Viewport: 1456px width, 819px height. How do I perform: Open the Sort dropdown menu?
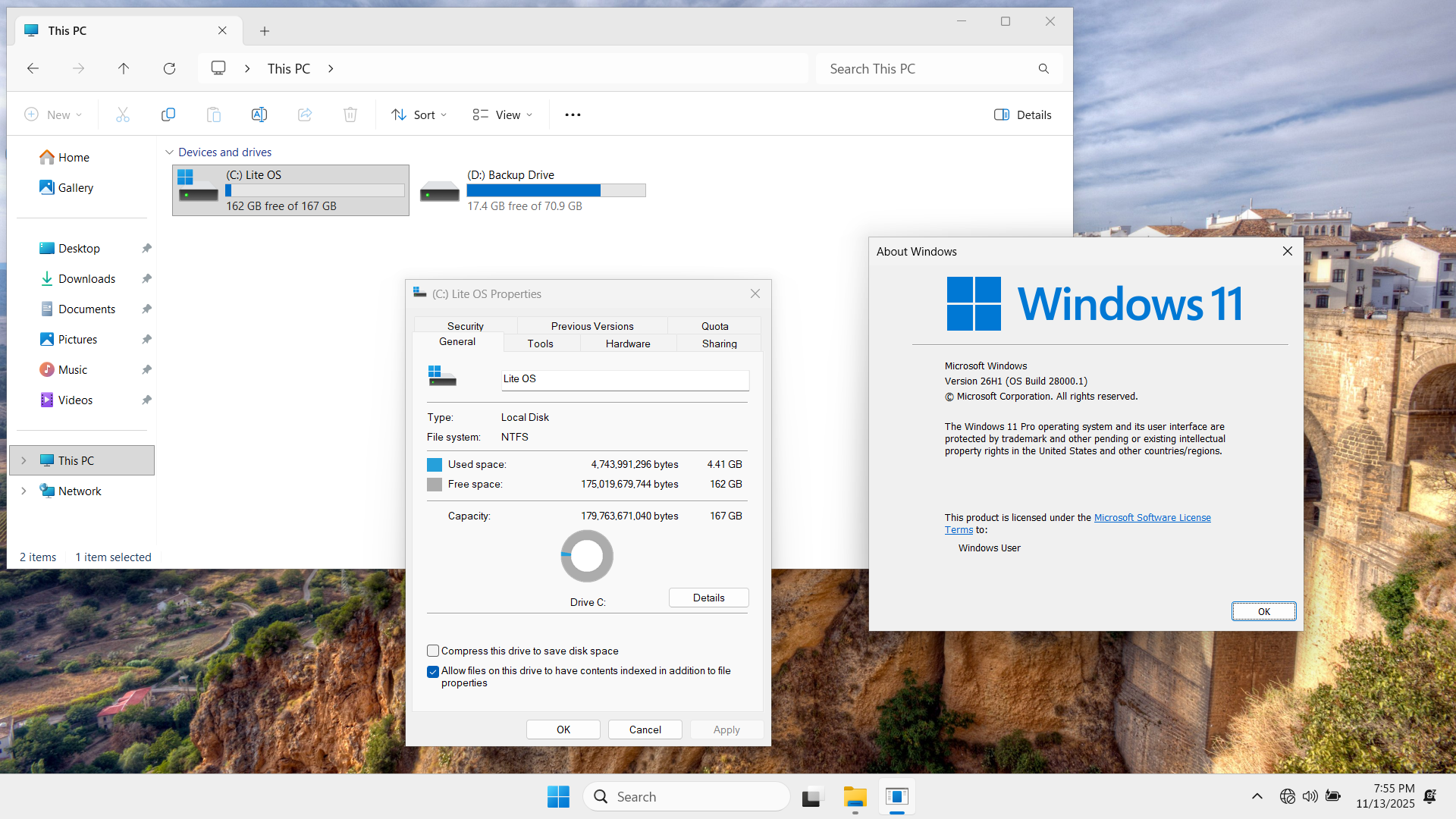point(419,115)
